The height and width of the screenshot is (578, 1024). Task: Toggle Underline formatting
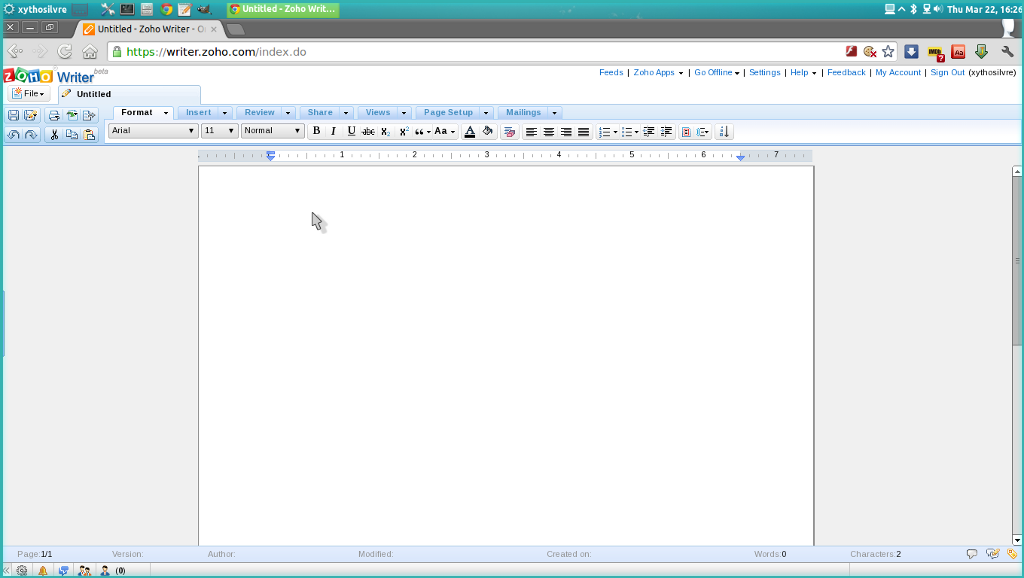tap(351, 131)
